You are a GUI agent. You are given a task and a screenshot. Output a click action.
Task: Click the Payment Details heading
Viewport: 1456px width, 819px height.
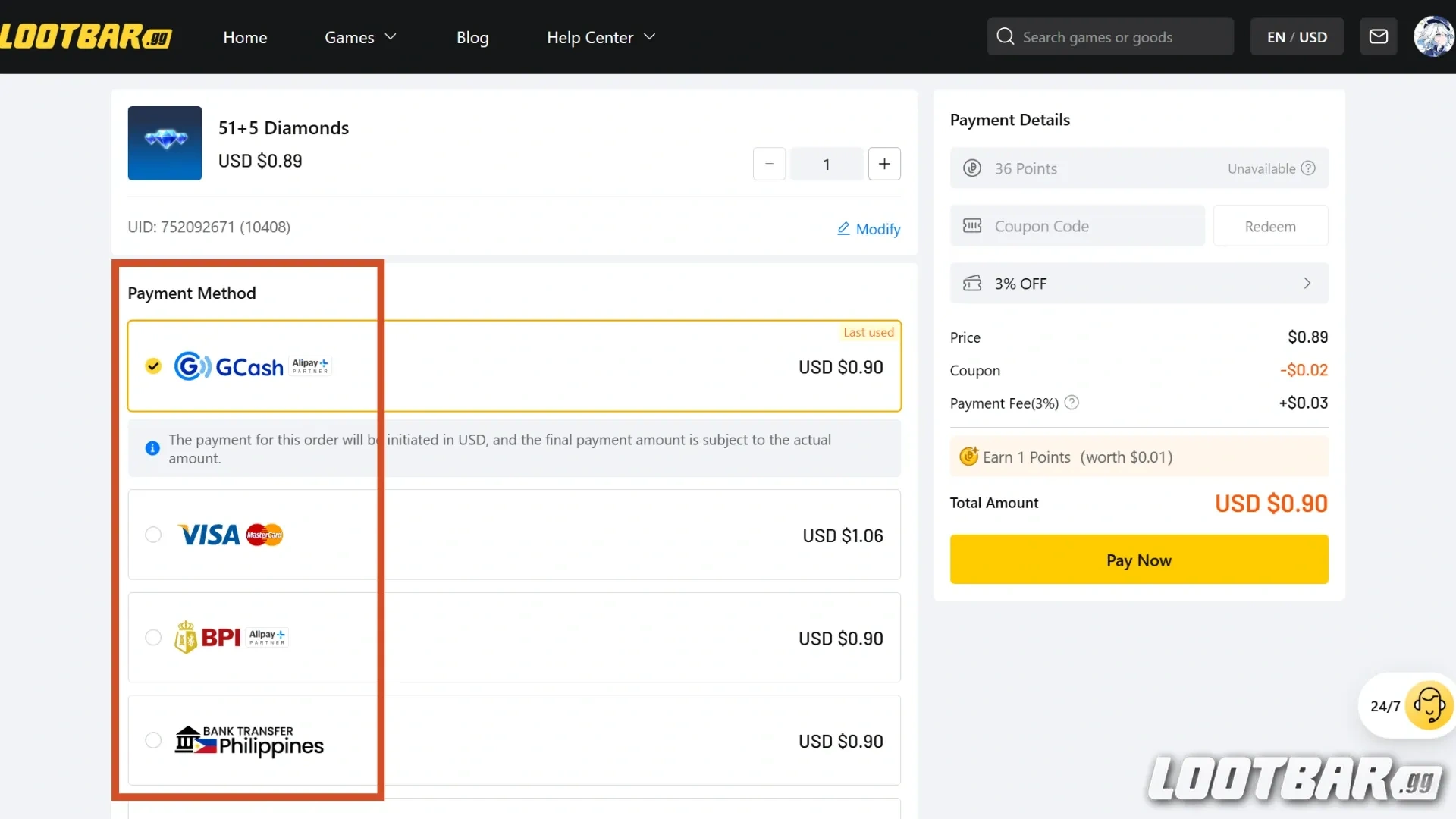click(x=1010, y=120)
